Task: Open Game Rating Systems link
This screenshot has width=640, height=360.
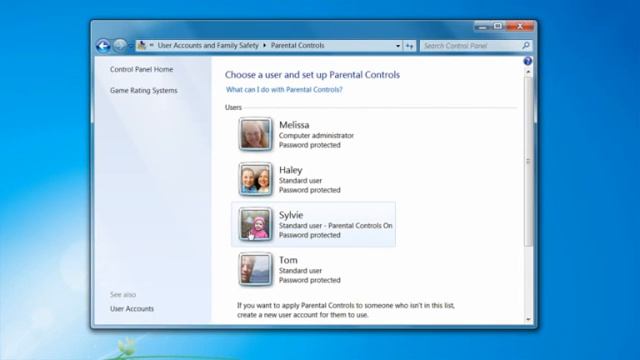Action: click(144, 90)
